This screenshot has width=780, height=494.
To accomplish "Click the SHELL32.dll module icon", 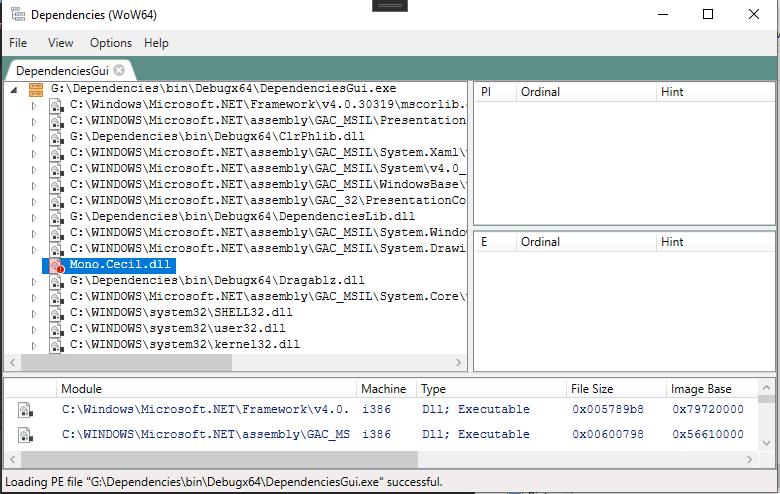I will pos(56,313).
